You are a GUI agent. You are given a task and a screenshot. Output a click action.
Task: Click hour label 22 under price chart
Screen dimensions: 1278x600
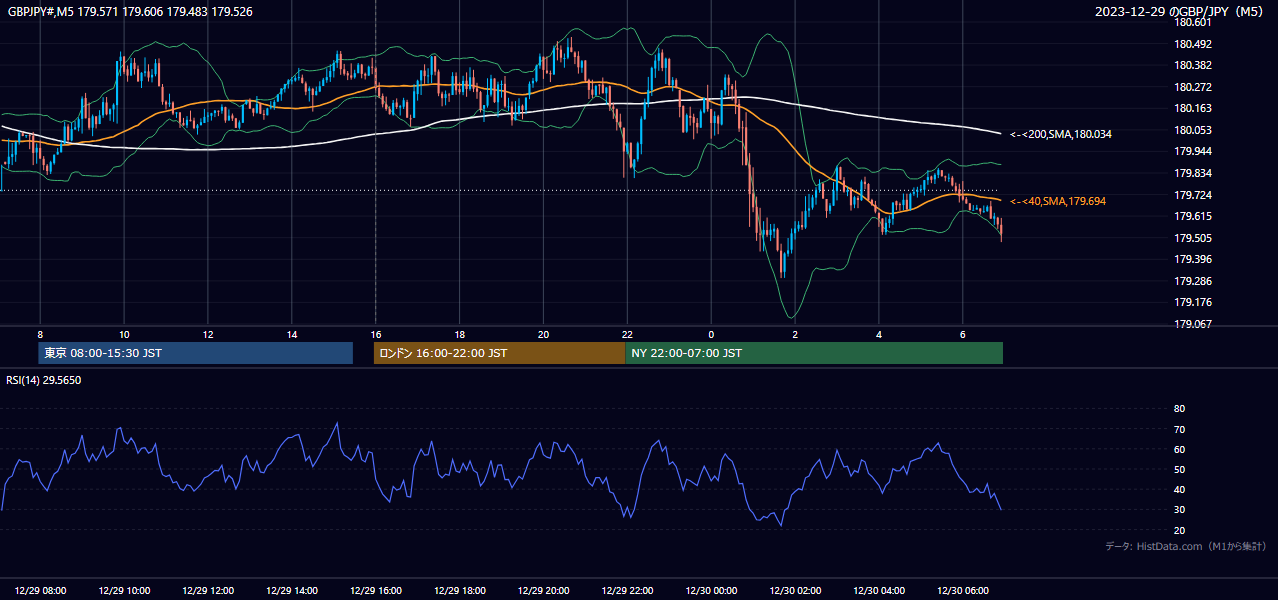pyautogui.click(x=627, y=334)
